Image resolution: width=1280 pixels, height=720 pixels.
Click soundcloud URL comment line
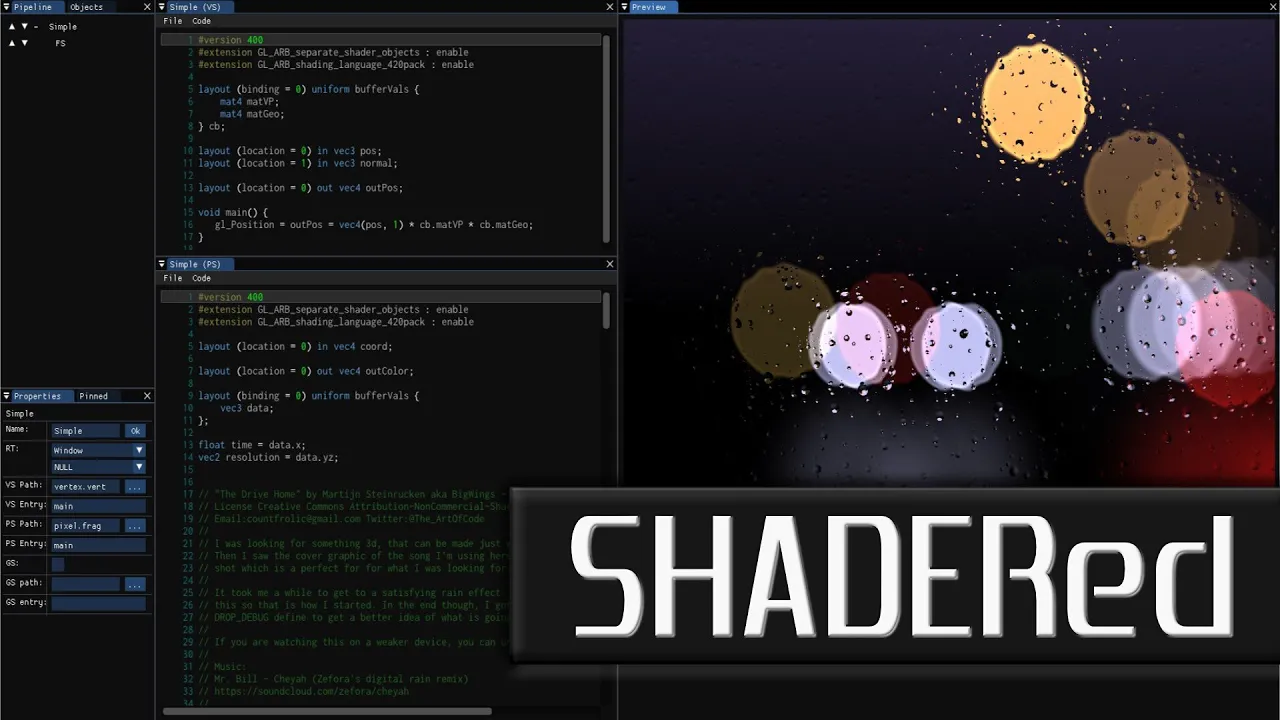[x=304, y=692]
